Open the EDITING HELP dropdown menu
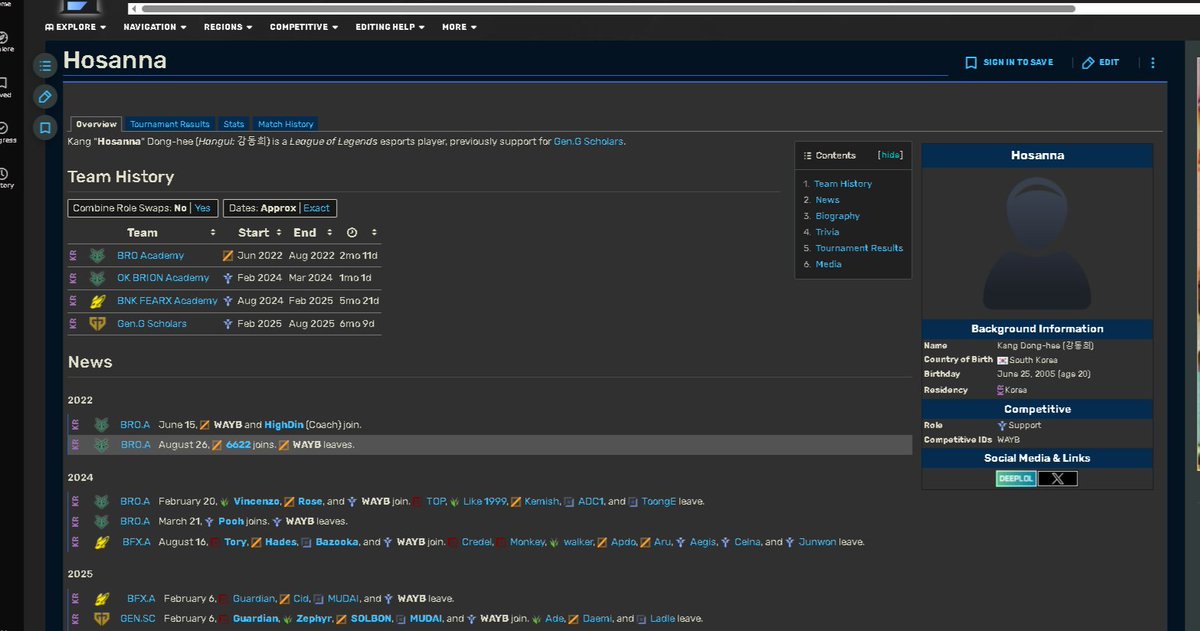Viewport: 1200px width, 631px height. (x=390, y=27)
